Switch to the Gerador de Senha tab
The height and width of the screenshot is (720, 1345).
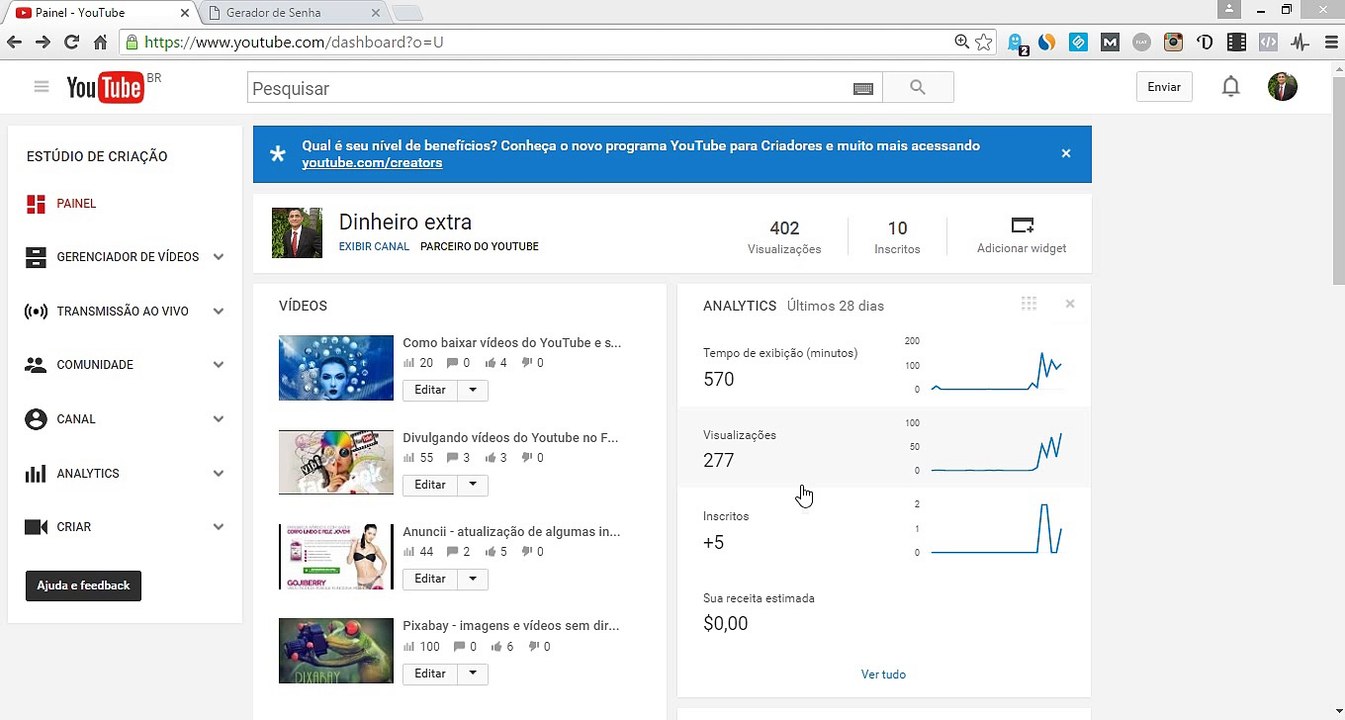pyautogui.click(x=290, y=13)
